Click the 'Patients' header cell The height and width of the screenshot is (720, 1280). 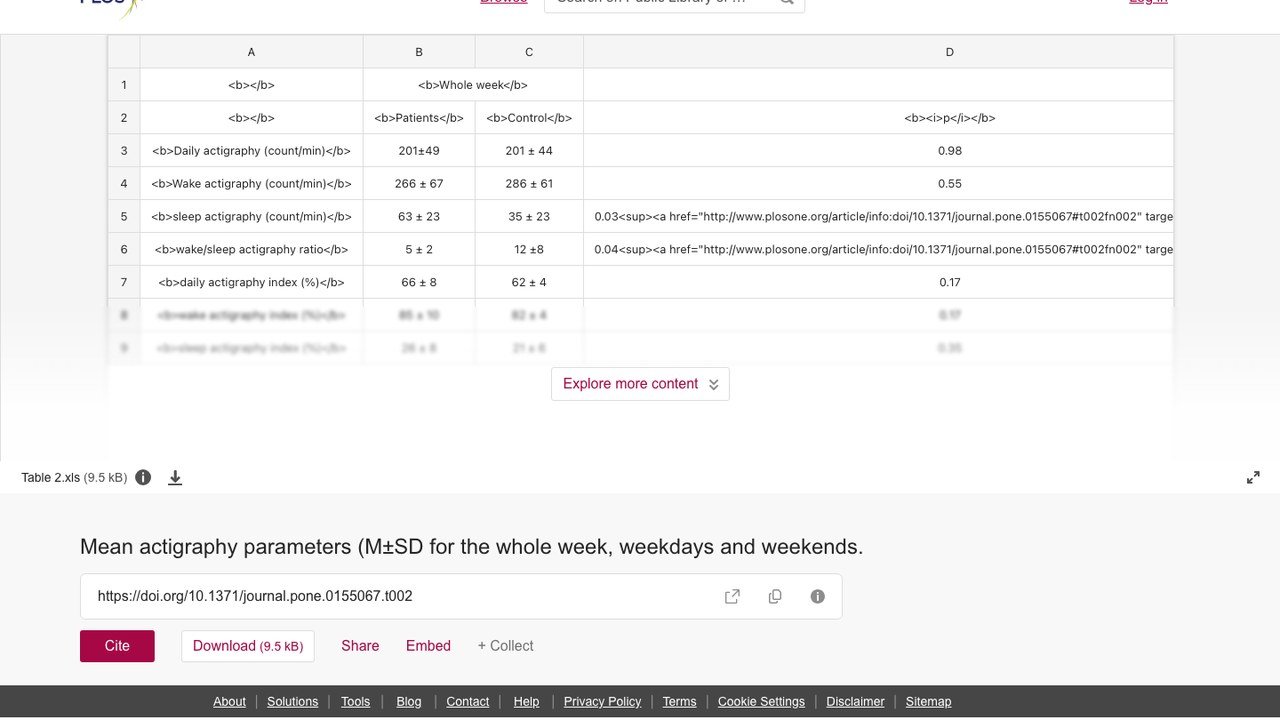pos(419,118)
